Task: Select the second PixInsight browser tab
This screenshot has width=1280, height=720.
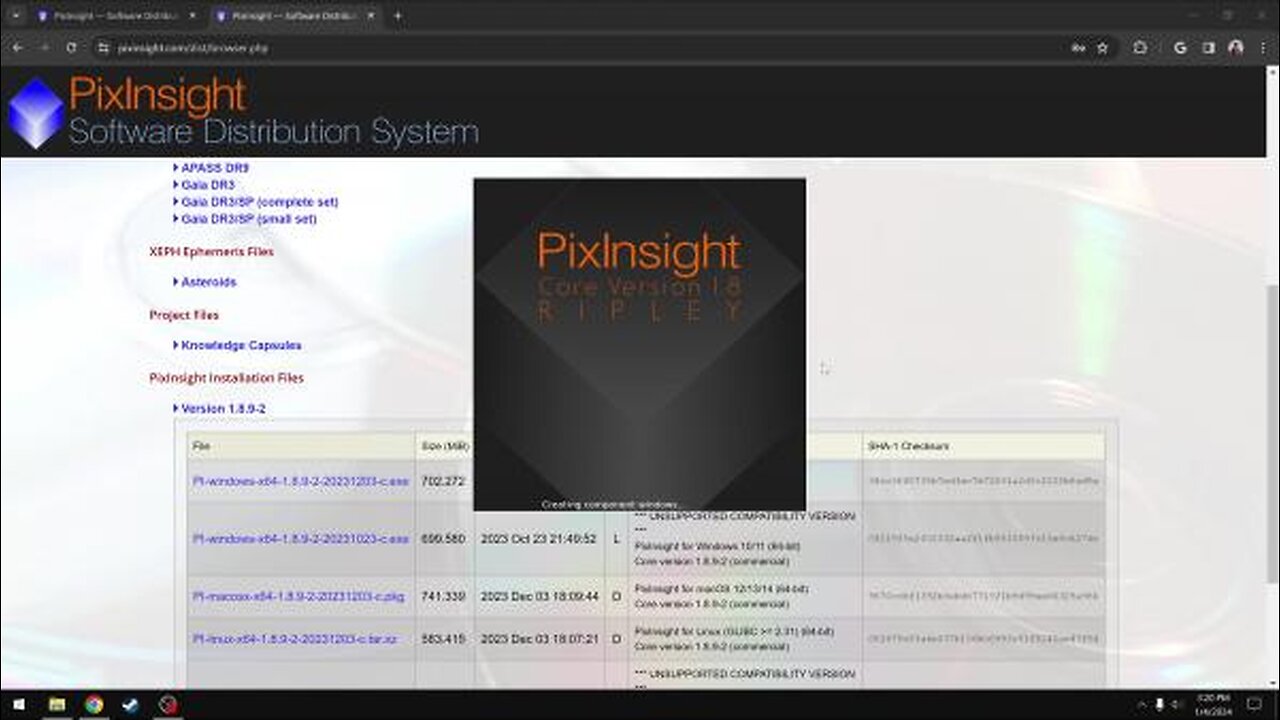Action: (295, 16)
